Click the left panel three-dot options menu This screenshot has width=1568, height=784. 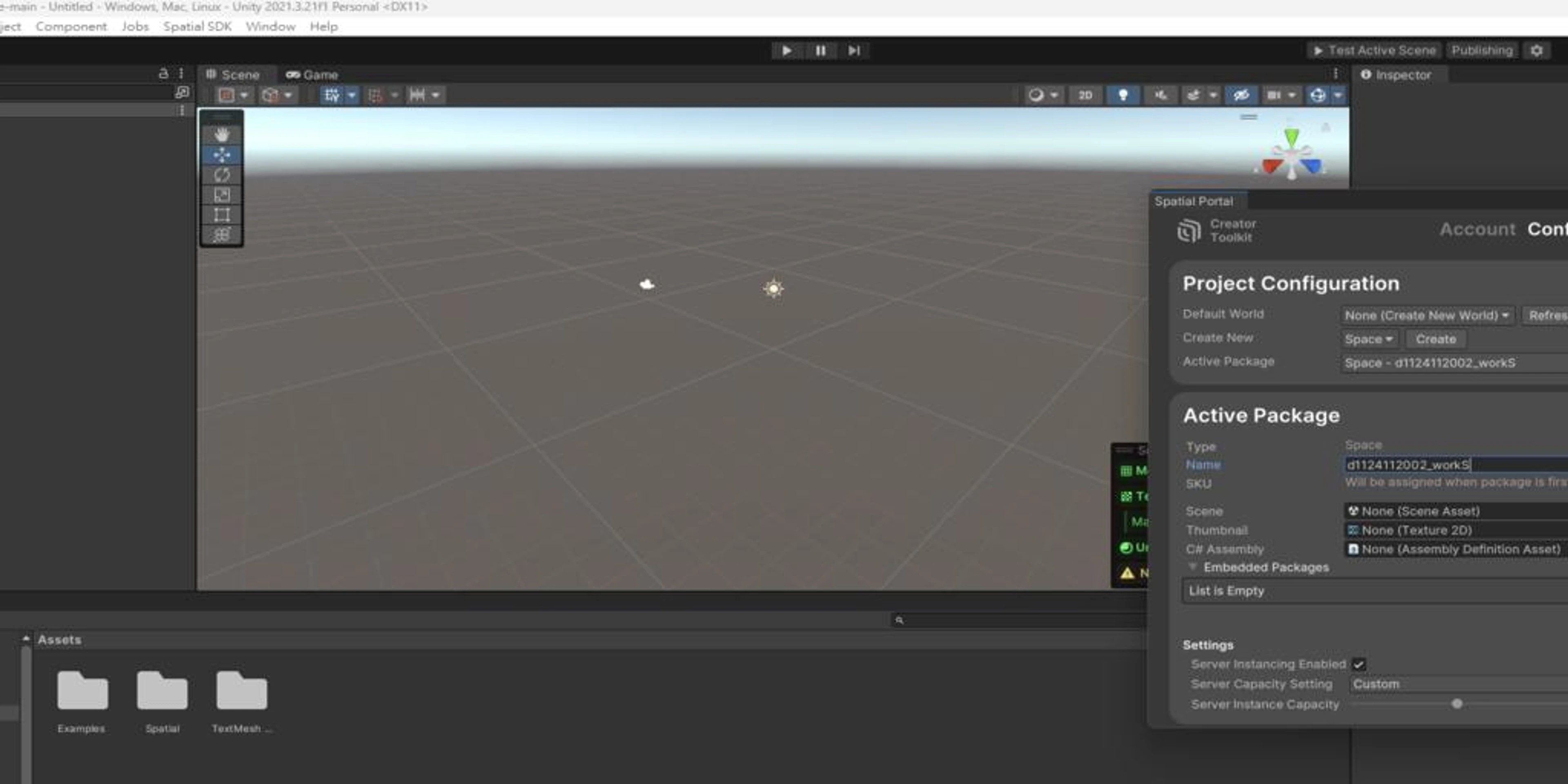[181, 73]
